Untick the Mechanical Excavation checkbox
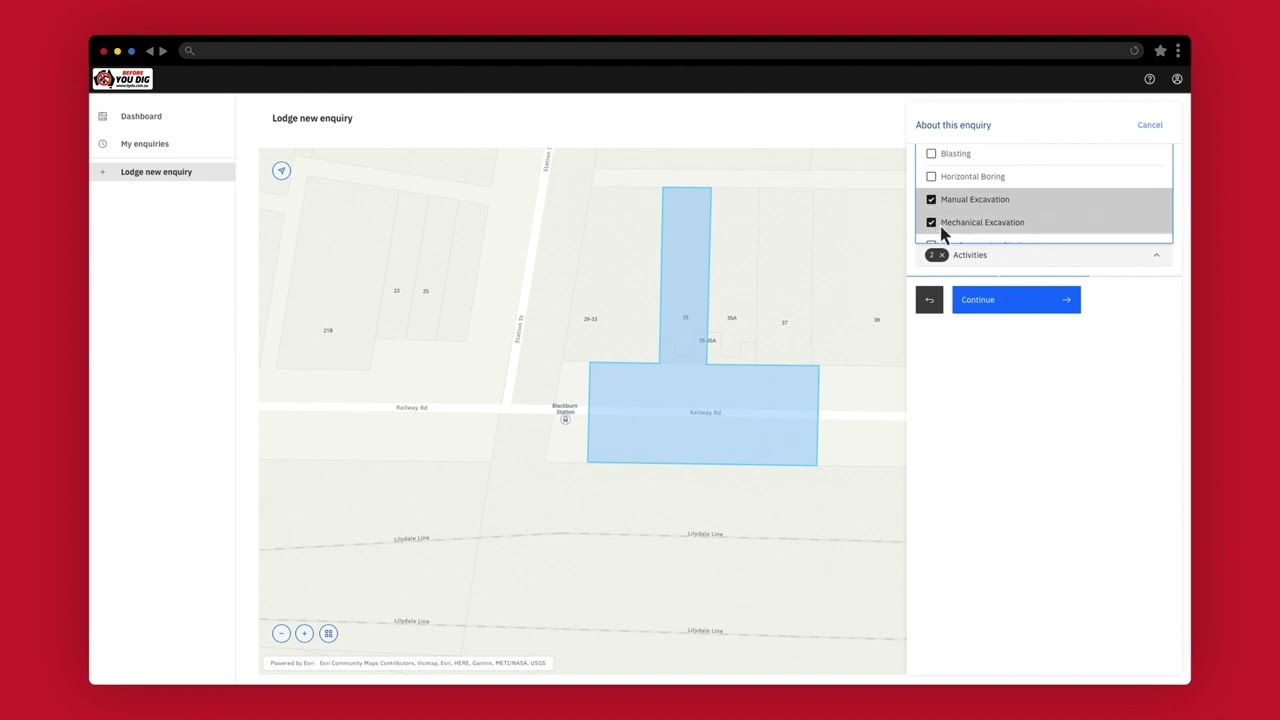1280x720 pixels. (931, 223)
